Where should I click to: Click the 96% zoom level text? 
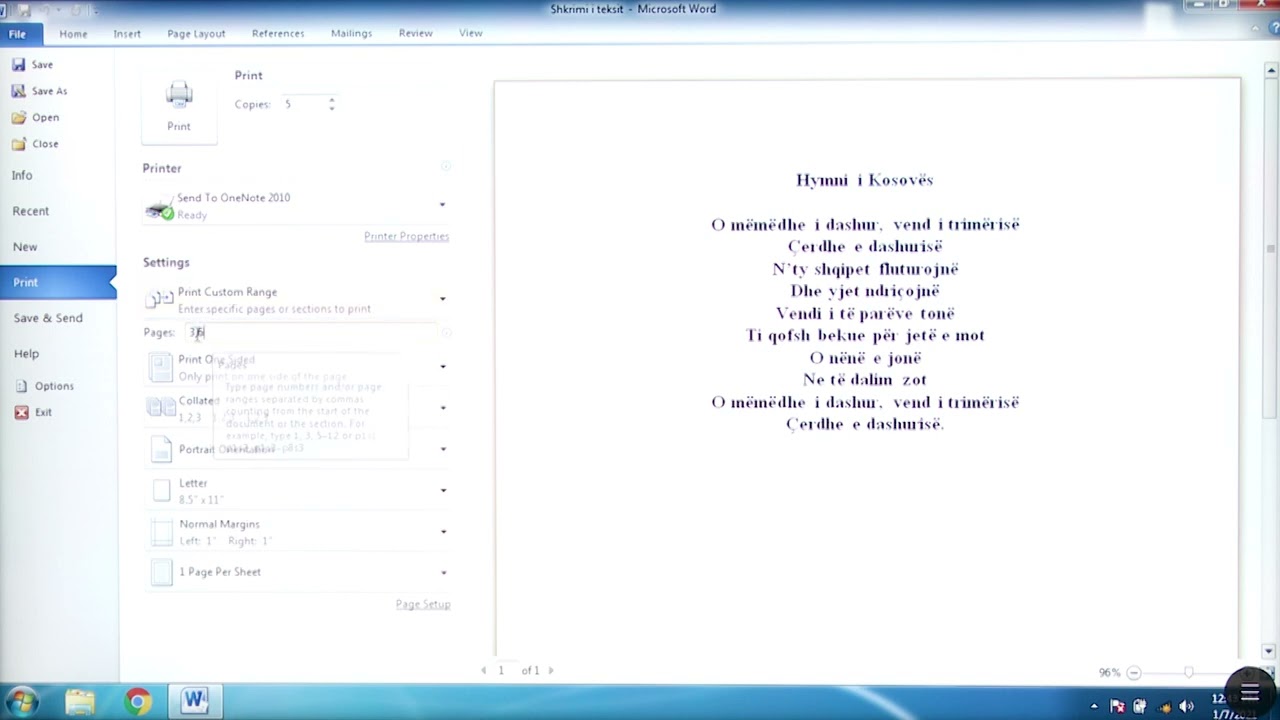point(1109,673)
